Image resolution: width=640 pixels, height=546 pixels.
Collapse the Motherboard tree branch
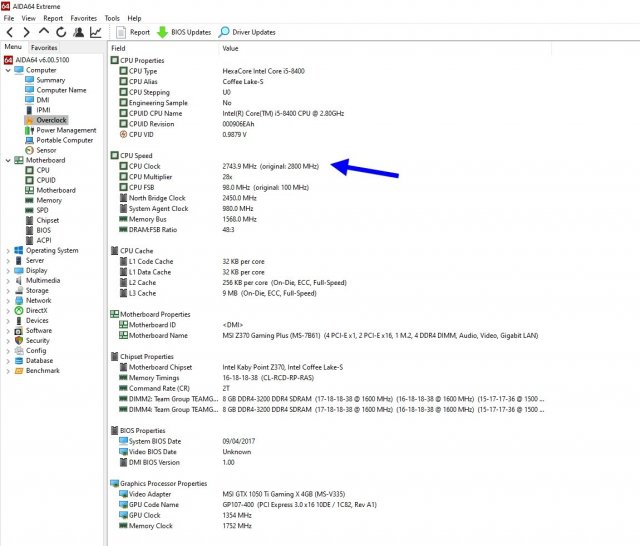8,160
